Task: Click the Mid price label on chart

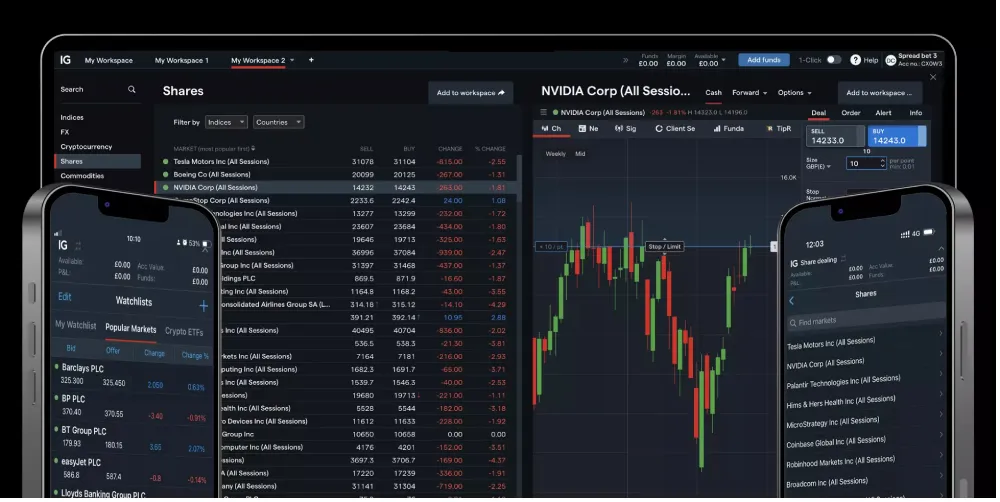Action: (580, 154)
